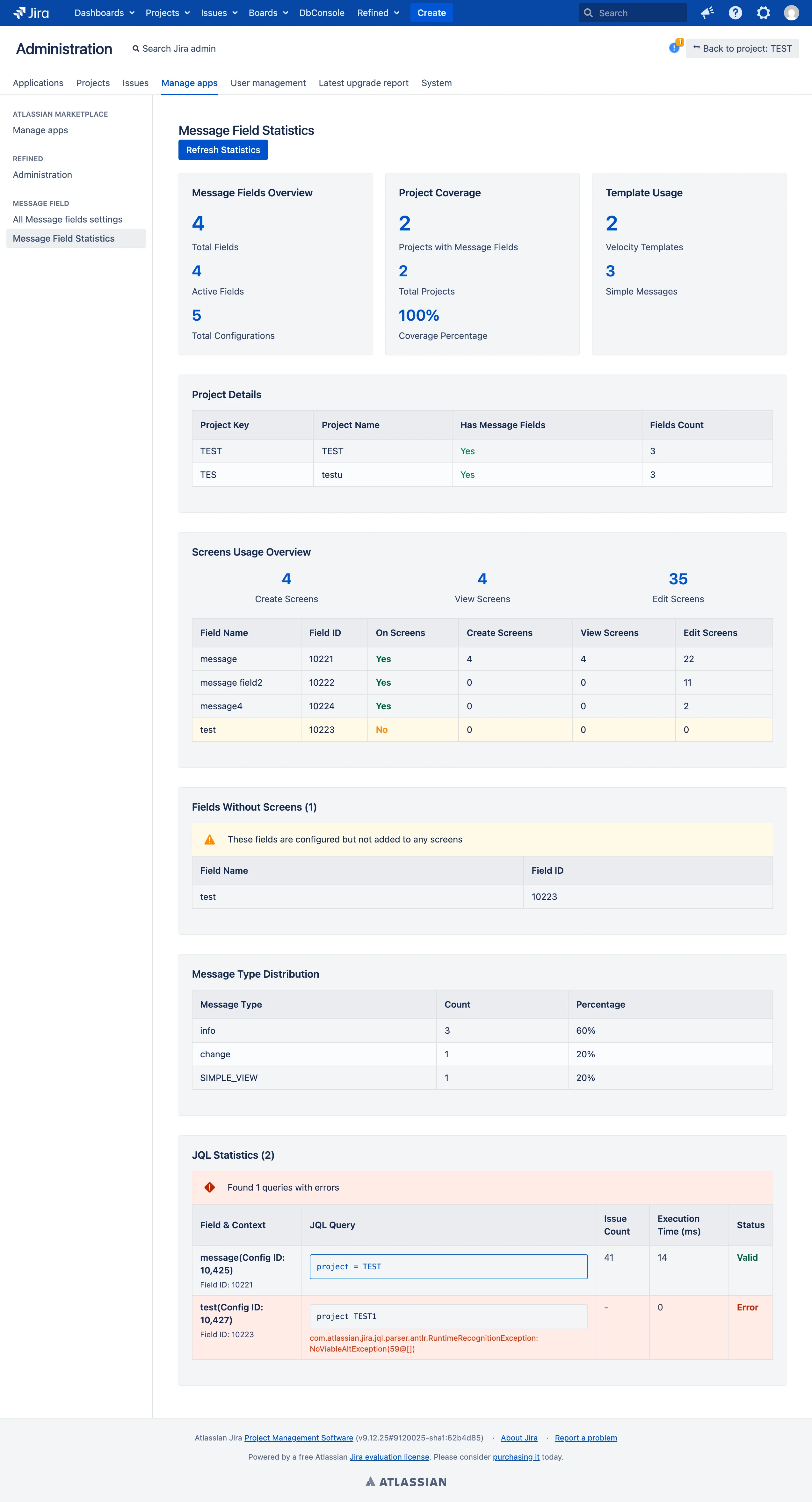Expand the Dashboards dropdown
This screenshot has height=1502, width=812.
(x=104, y=13)
